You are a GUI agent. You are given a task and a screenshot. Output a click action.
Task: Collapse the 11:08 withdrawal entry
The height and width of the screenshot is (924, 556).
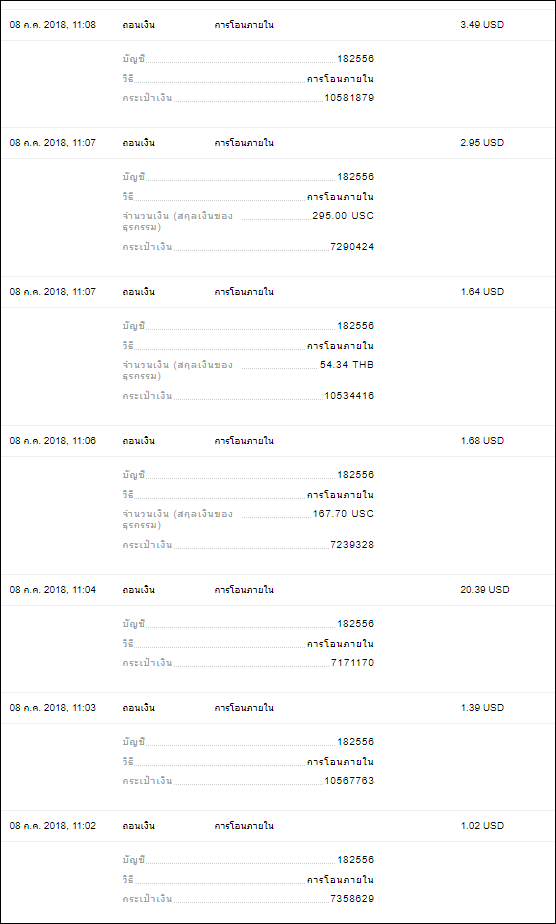(x=278, y=25)
